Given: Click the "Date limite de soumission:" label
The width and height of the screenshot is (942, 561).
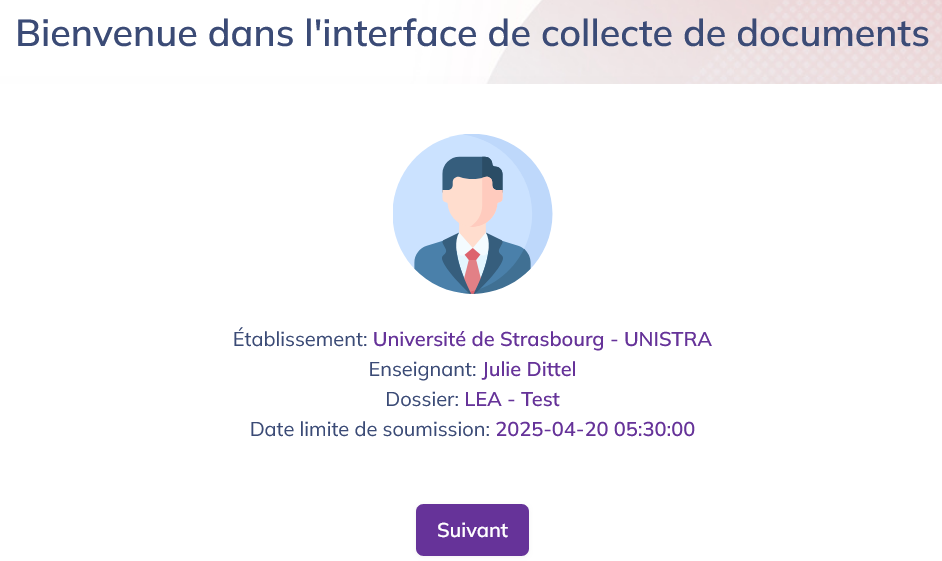Looking at the screenshot, I should click(370, 430).
